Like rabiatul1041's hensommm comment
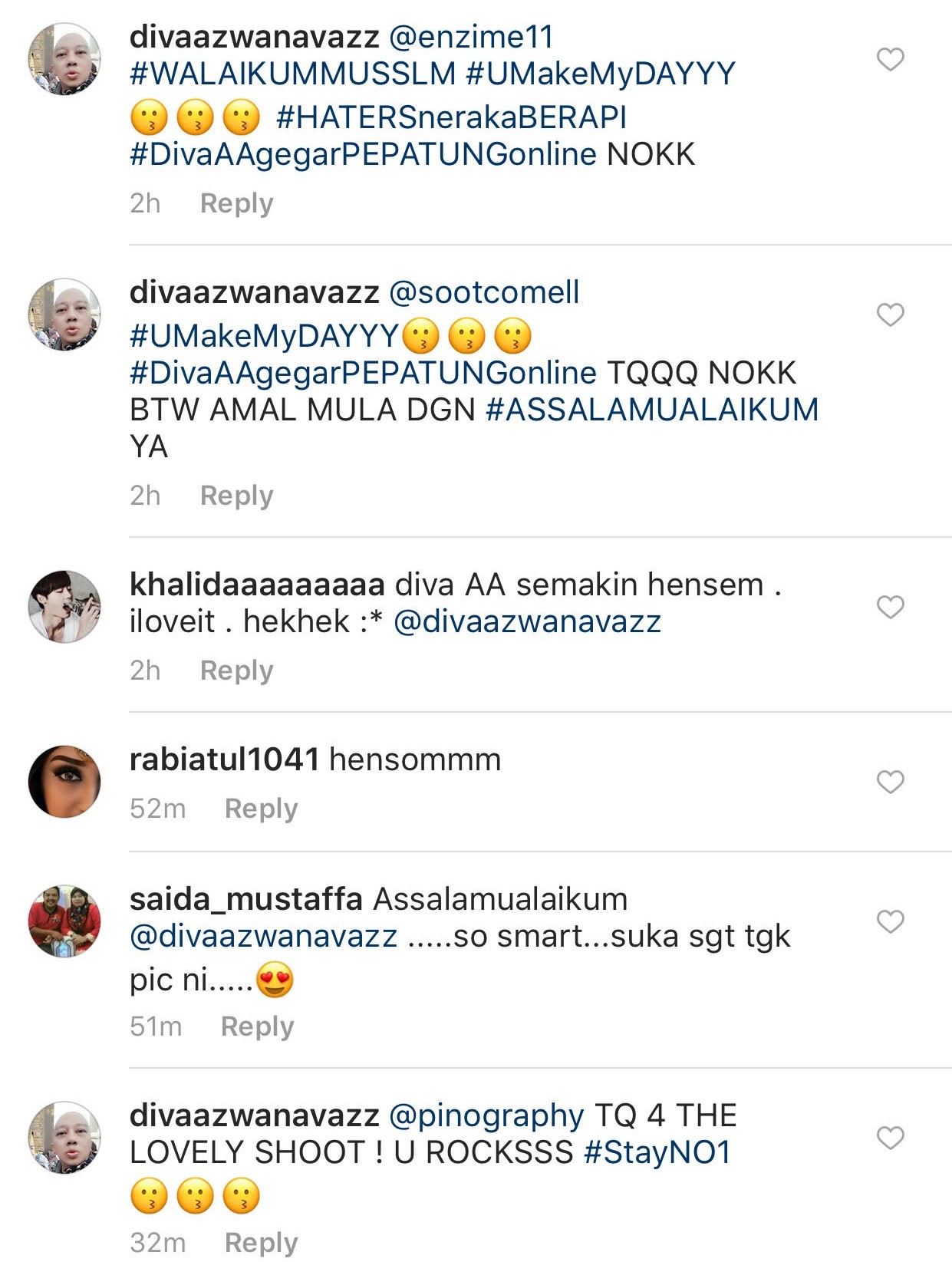The height and width of the screenshot is (1262, 952). pyautogui.click(x=890, y=782)
